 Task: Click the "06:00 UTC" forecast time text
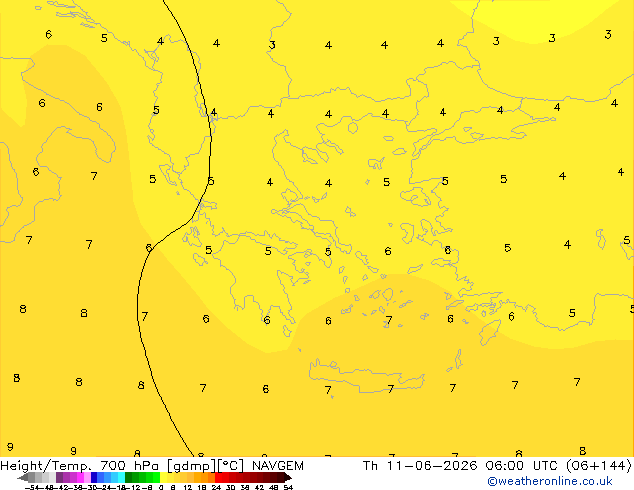point(523,466)
